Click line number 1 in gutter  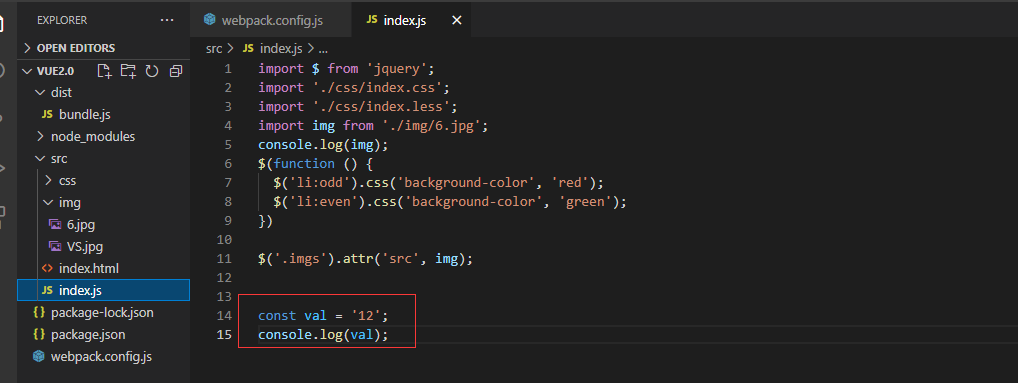pos(227,68)
